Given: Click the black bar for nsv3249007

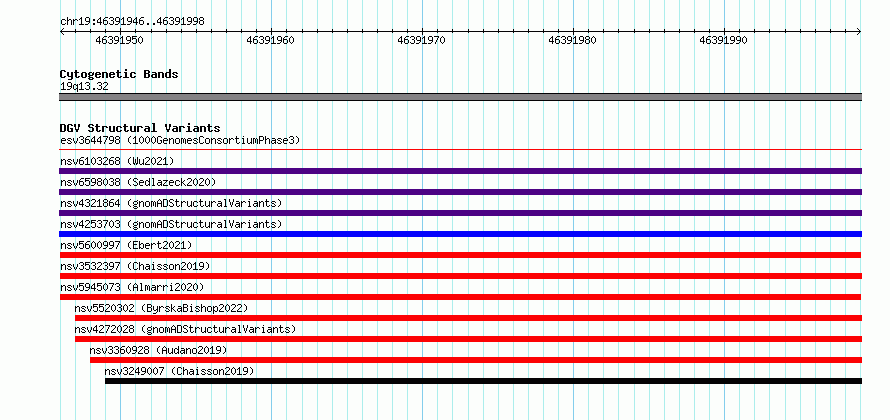Looking at the screenshot, I should tap(484, 381).
